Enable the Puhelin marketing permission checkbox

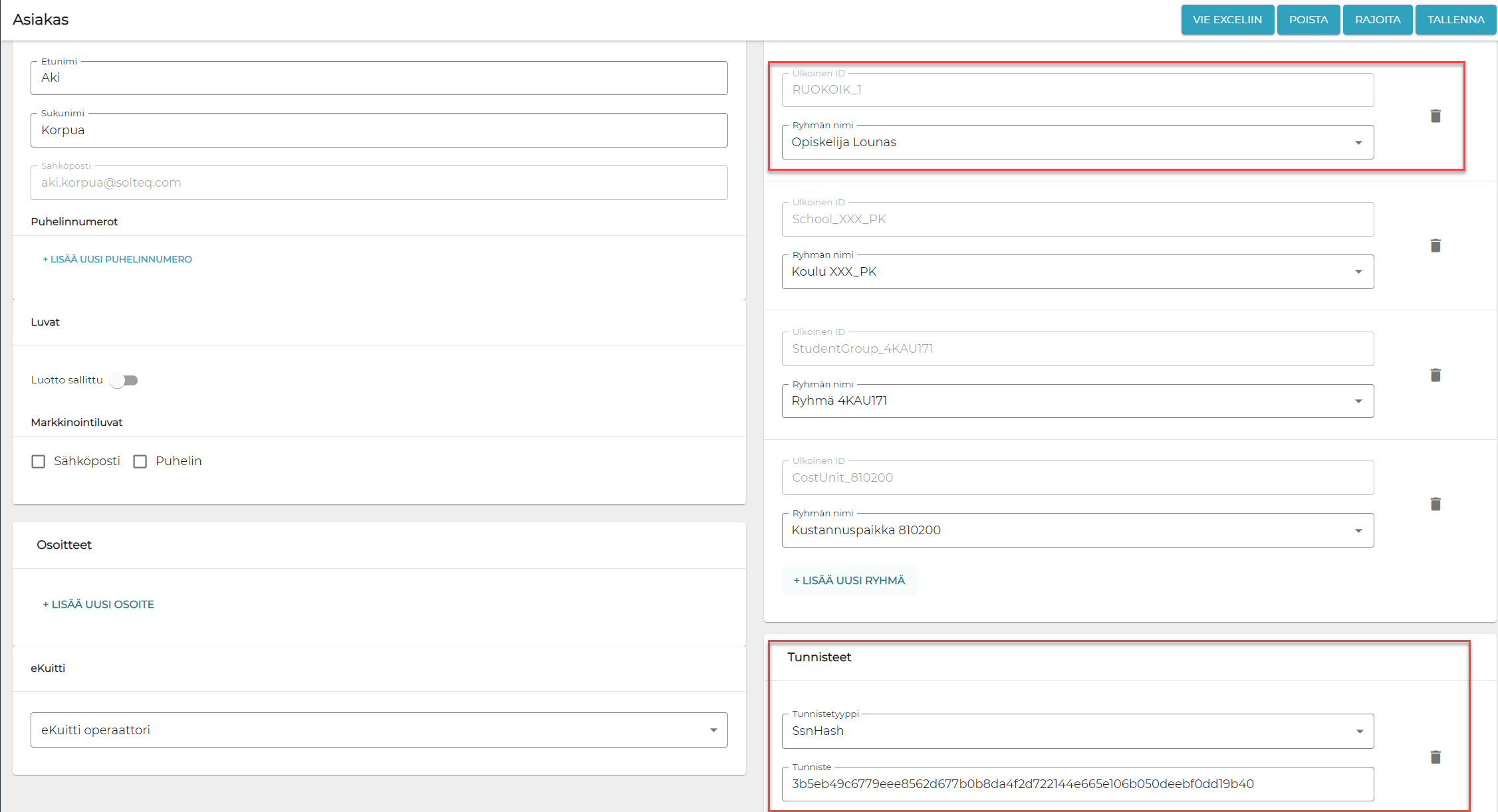[140, 461]
